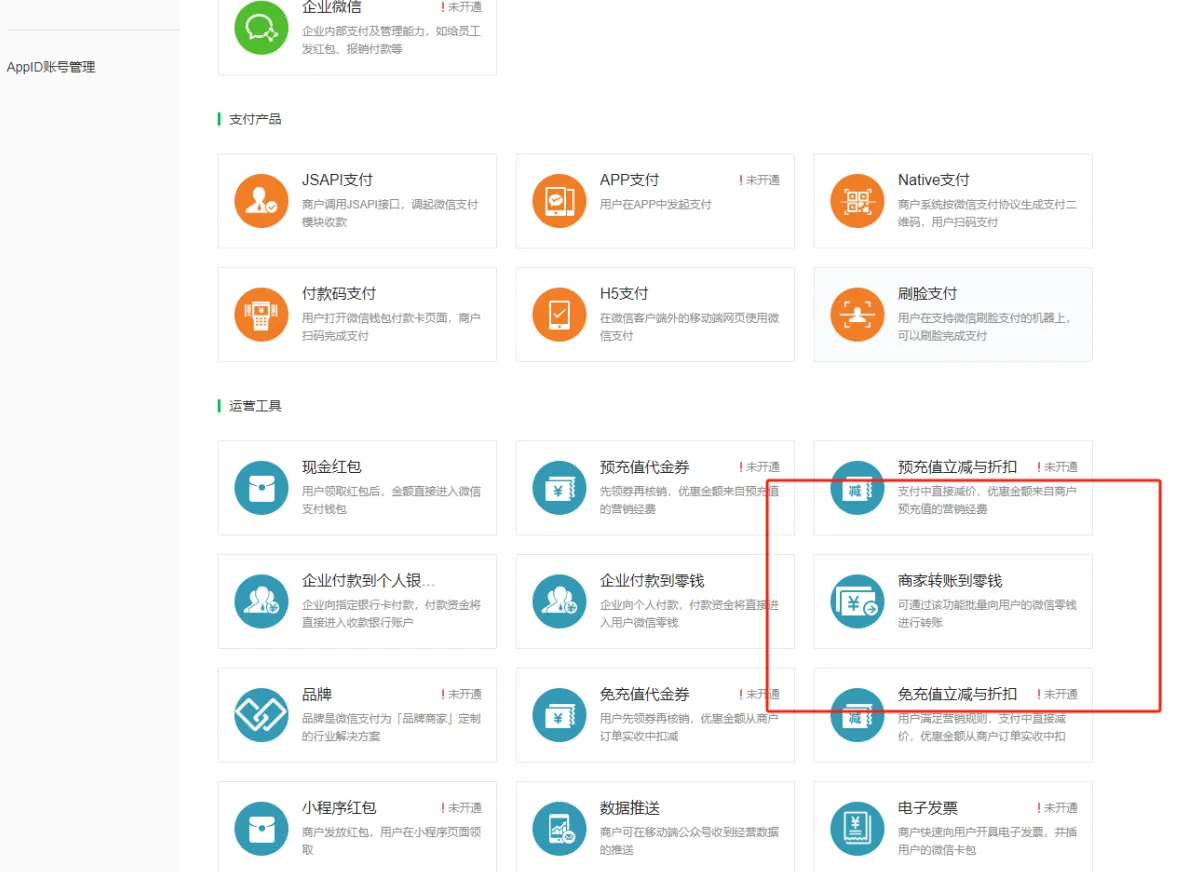Click the 现金红包 envelope icon
Image resolution: width=1192 pixels, height=872 pixels.
click(x=261, y=488)
